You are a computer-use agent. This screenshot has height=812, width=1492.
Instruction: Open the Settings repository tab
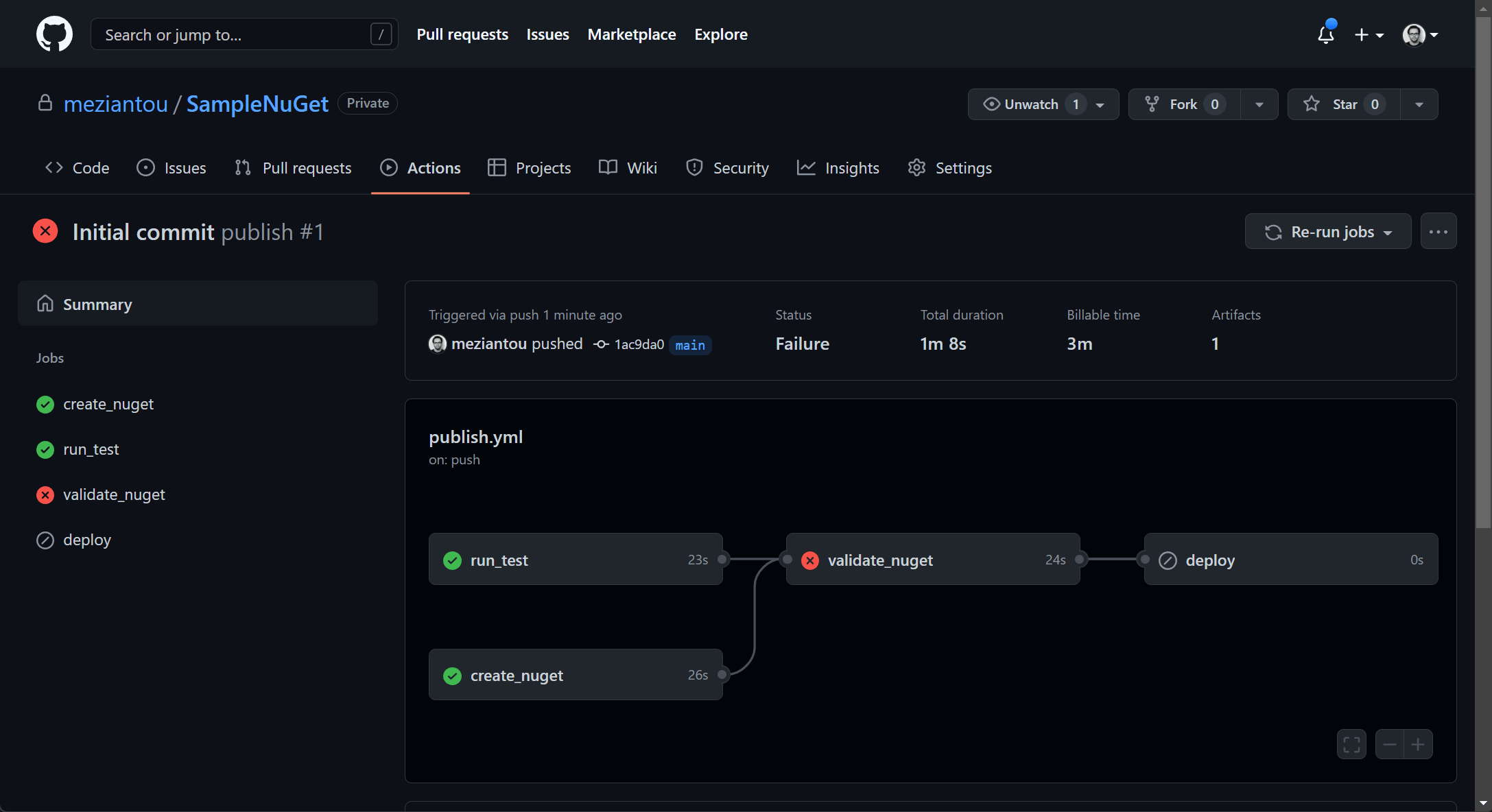pyautogui.click(x=949, y=168)
